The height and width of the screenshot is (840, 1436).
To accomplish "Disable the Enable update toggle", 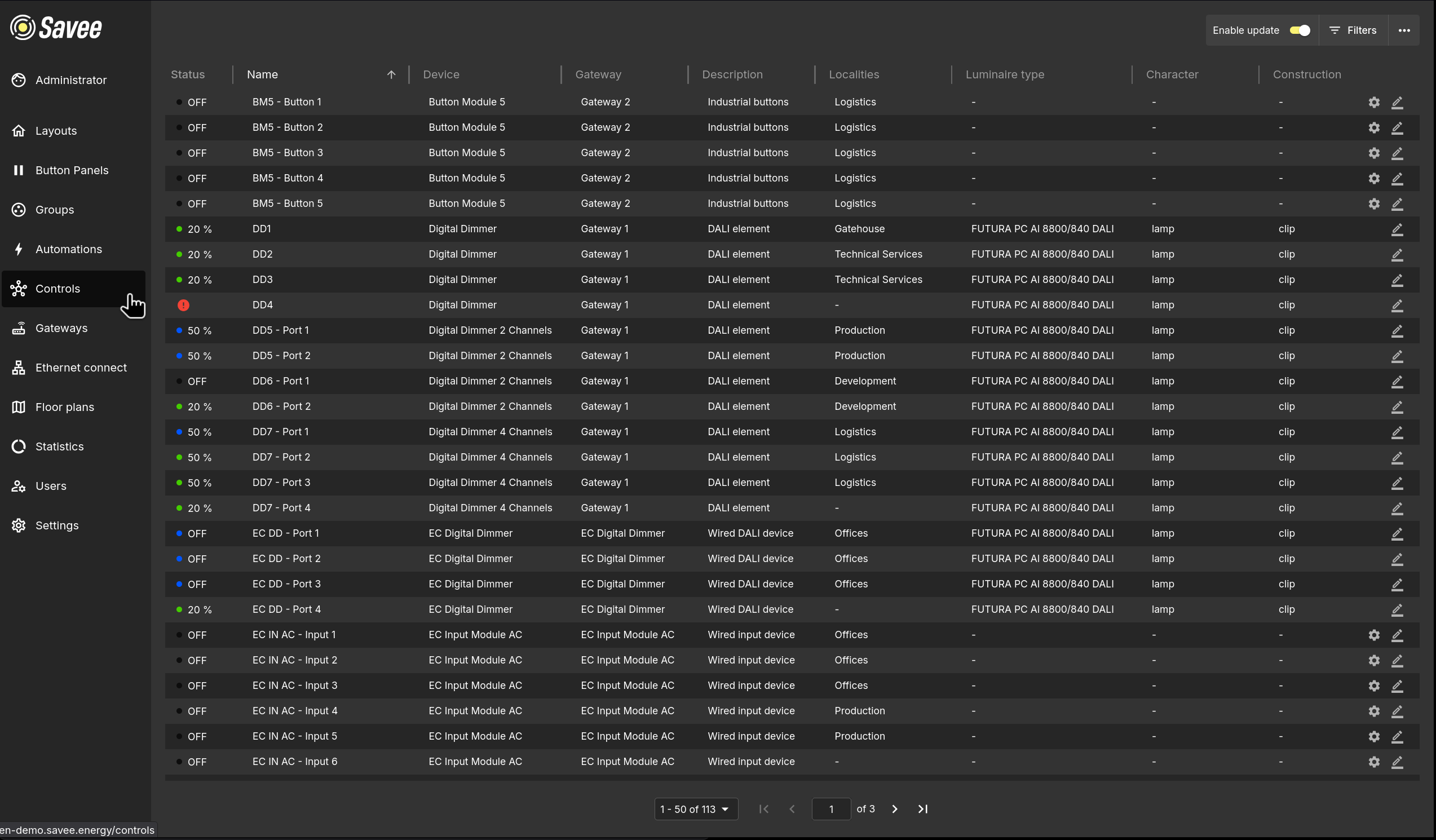I will (x=1299, y=30).
